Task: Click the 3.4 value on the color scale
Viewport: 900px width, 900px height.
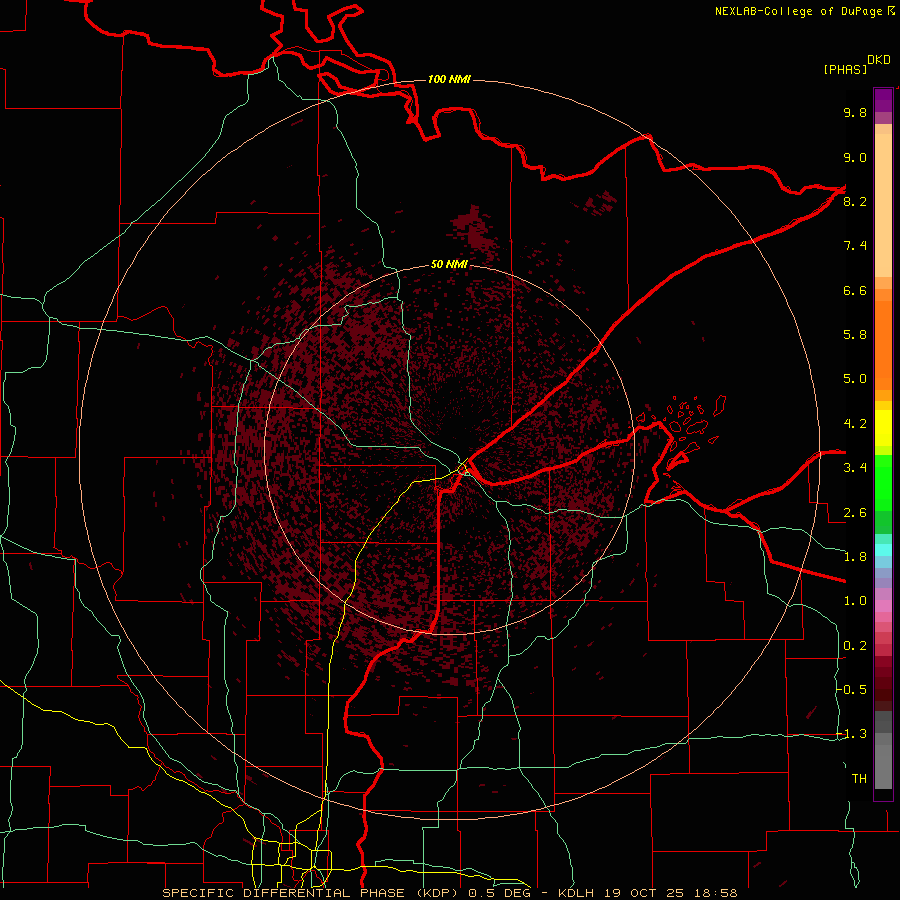Action: click(x=855, y=468)
